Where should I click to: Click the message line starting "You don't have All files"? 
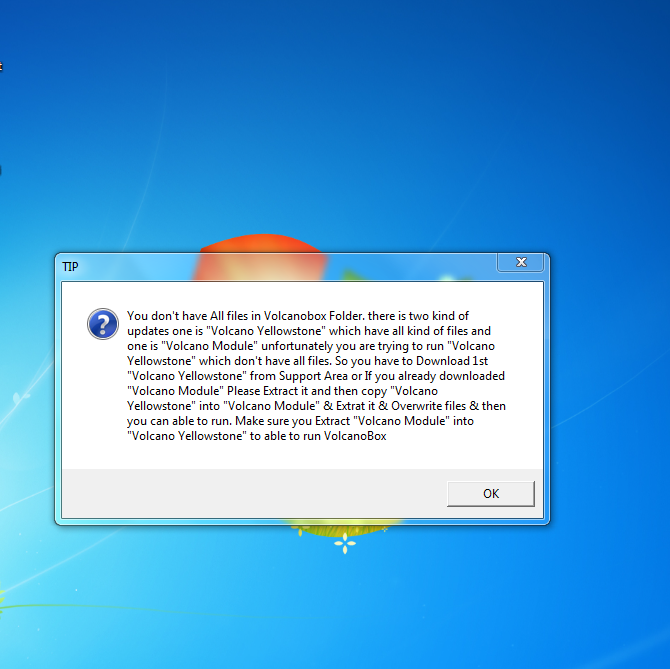[x=298, y=316]
